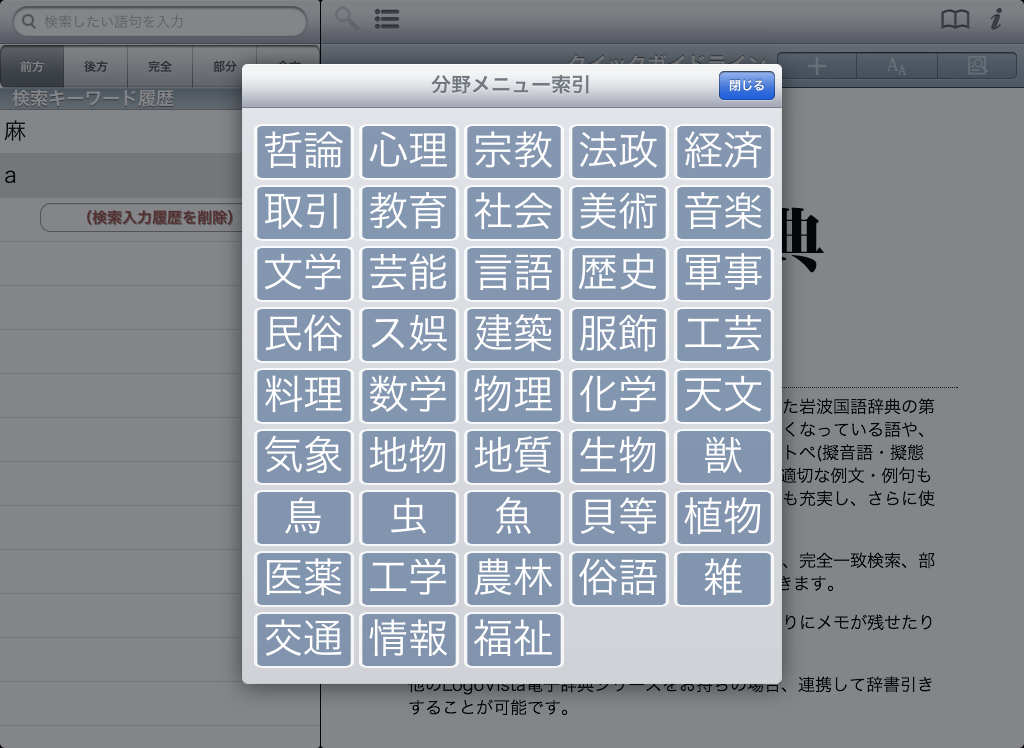Select 前方 prefix match mode
The width and height of the screenshot is (1024, 748).
[x=32, y=67]
